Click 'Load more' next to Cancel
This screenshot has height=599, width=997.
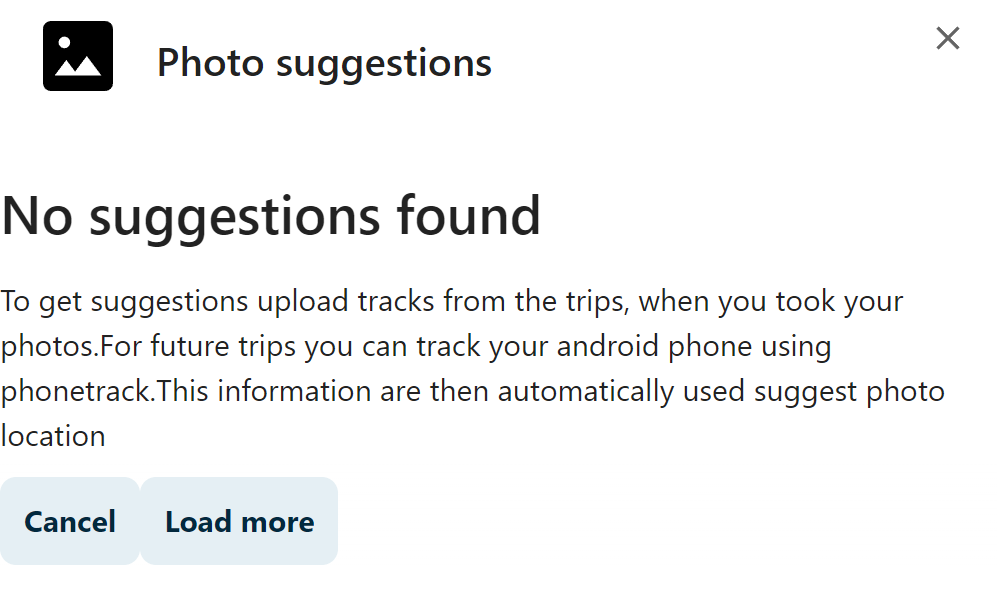click(x=239, y=521)
